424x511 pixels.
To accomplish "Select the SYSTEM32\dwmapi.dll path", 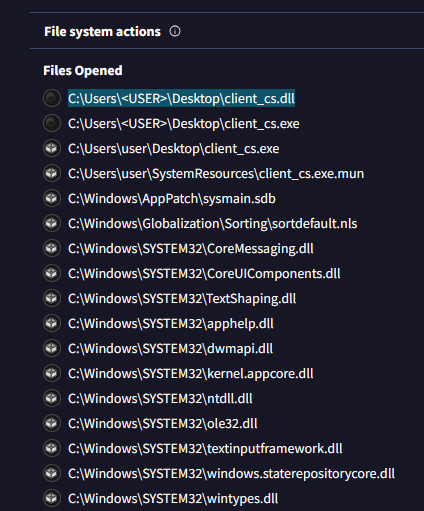I will [x=170, y=349].
